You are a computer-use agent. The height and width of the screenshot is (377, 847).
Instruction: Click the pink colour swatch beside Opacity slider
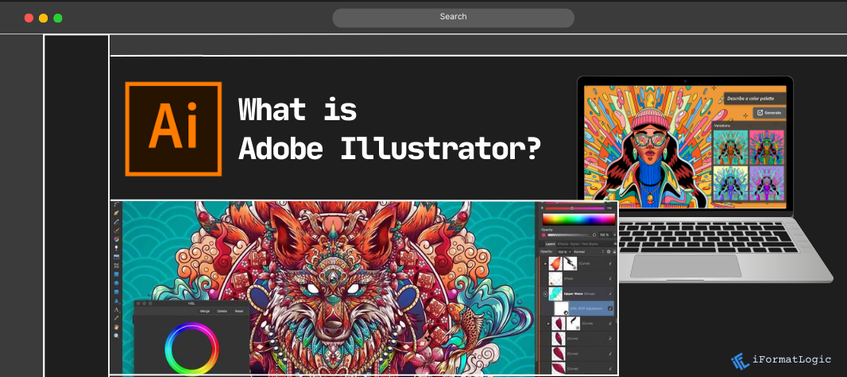[x=543, y=235]
